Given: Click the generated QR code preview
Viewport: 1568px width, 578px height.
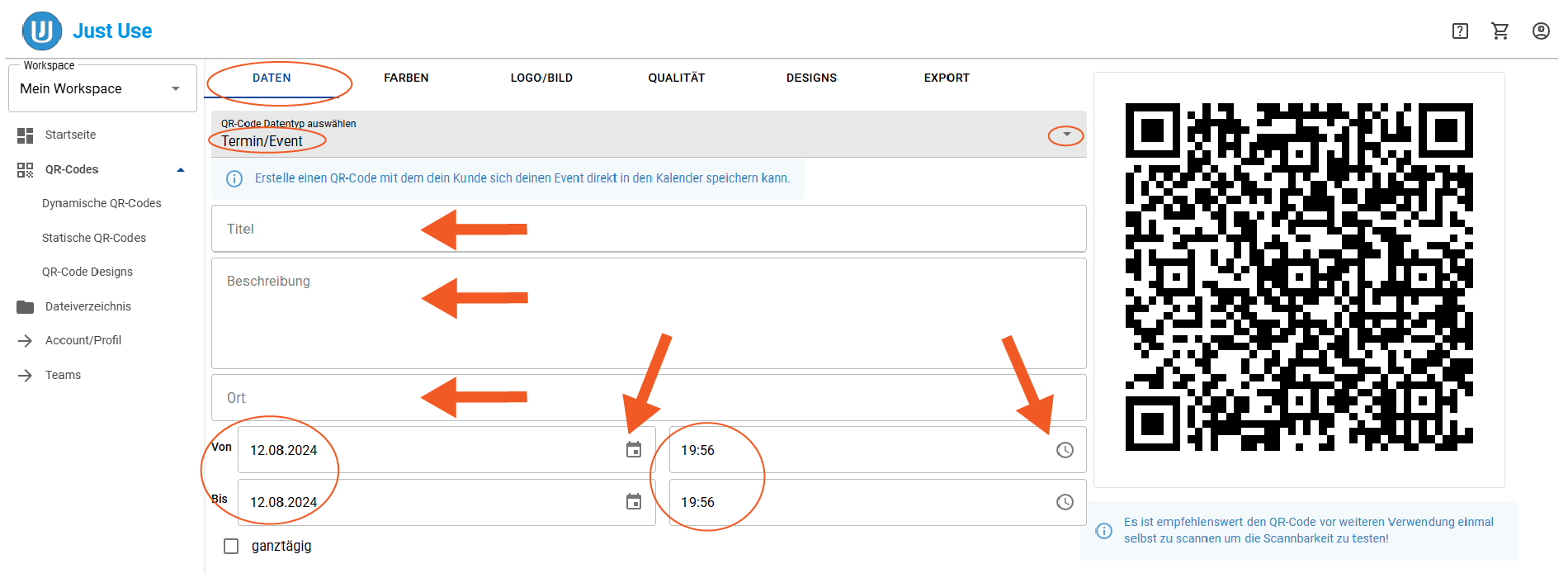Looking at the screenshot, I should pyautogui.click(x=1299, y=277).
